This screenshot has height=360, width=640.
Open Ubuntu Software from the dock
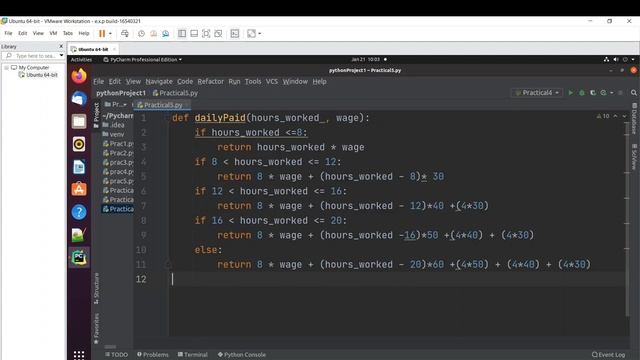[79, 189]
